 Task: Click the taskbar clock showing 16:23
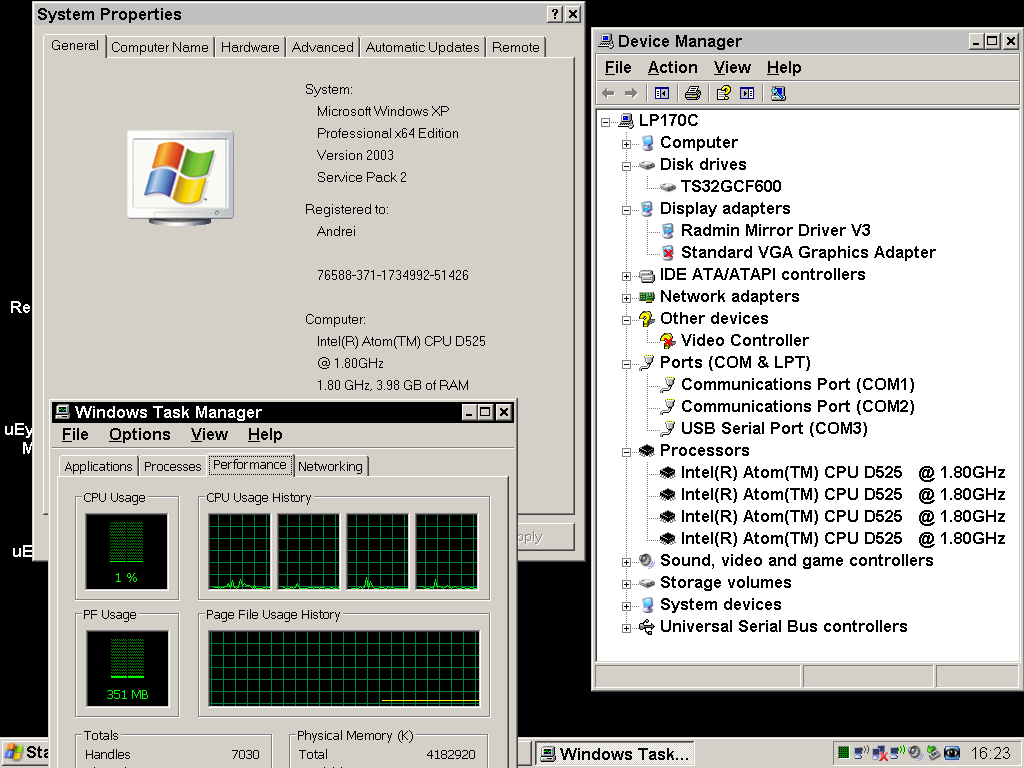tap(990, 753)
